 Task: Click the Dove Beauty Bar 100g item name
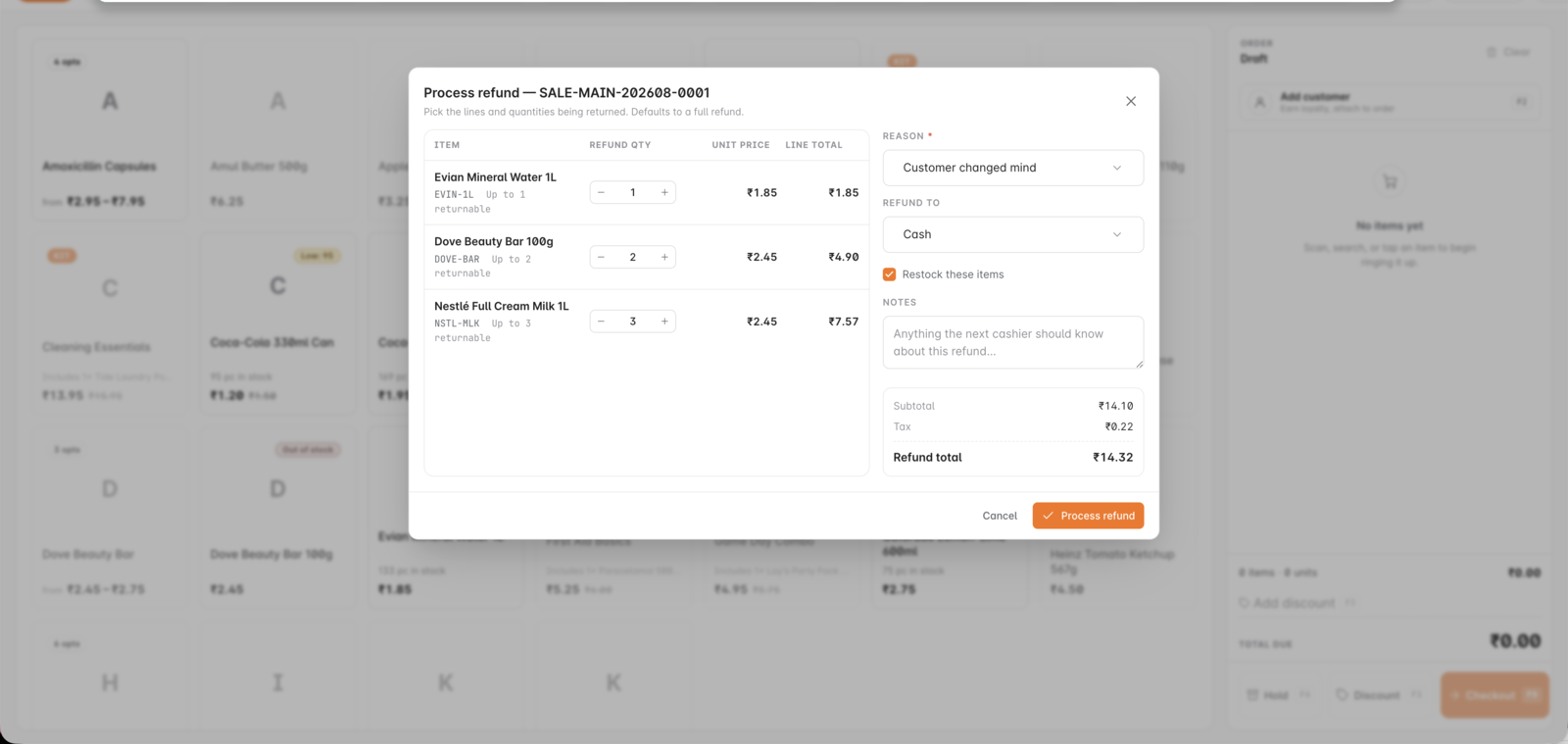click(494, 241)
